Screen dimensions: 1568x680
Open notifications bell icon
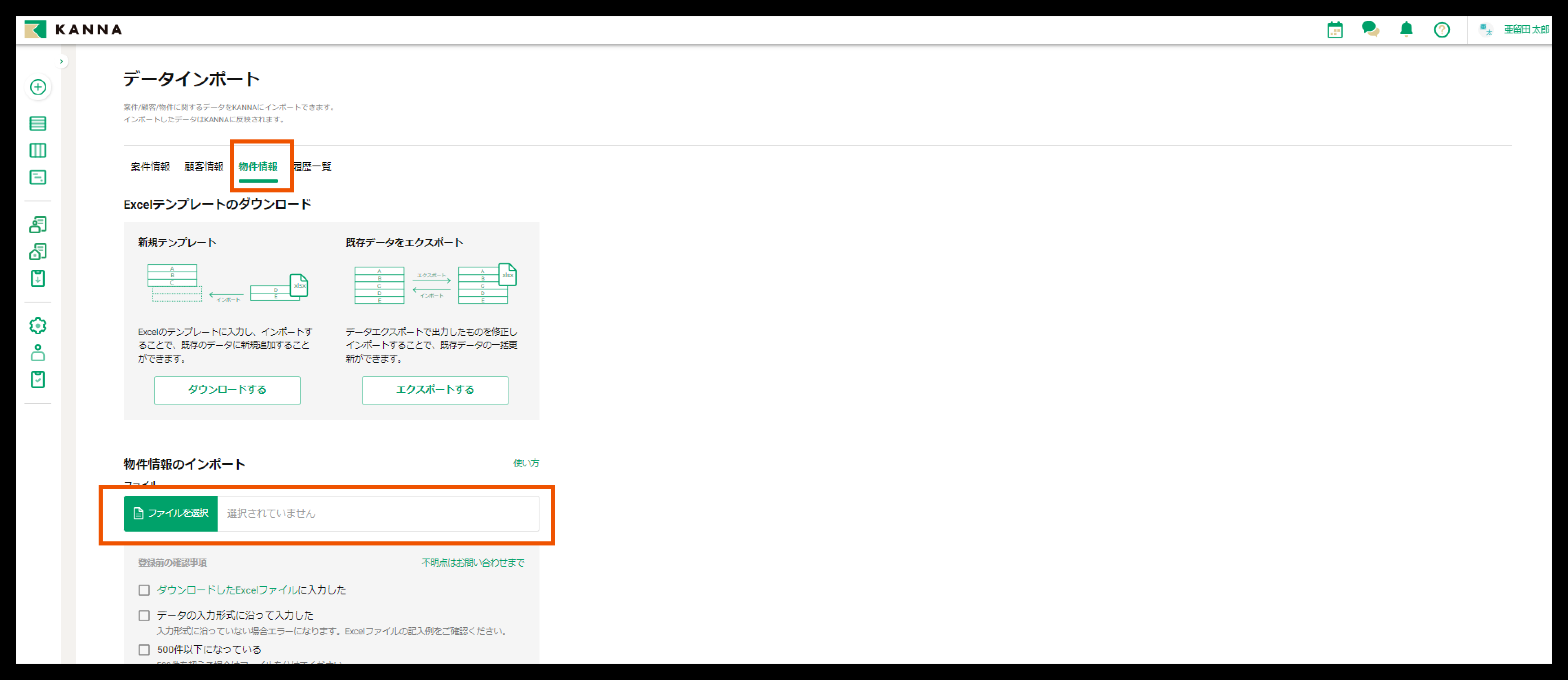point(1406,29)
